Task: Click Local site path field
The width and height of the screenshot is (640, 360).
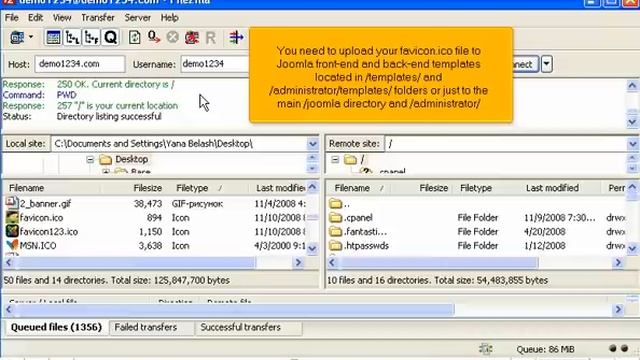Action: [179, 144]
